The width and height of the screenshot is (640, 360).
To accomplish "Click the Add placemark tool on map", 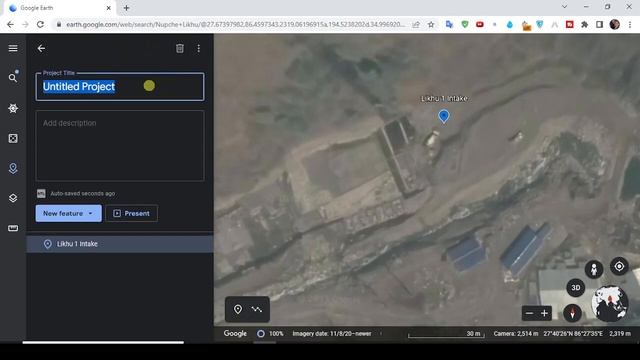I will pos(238,309).
